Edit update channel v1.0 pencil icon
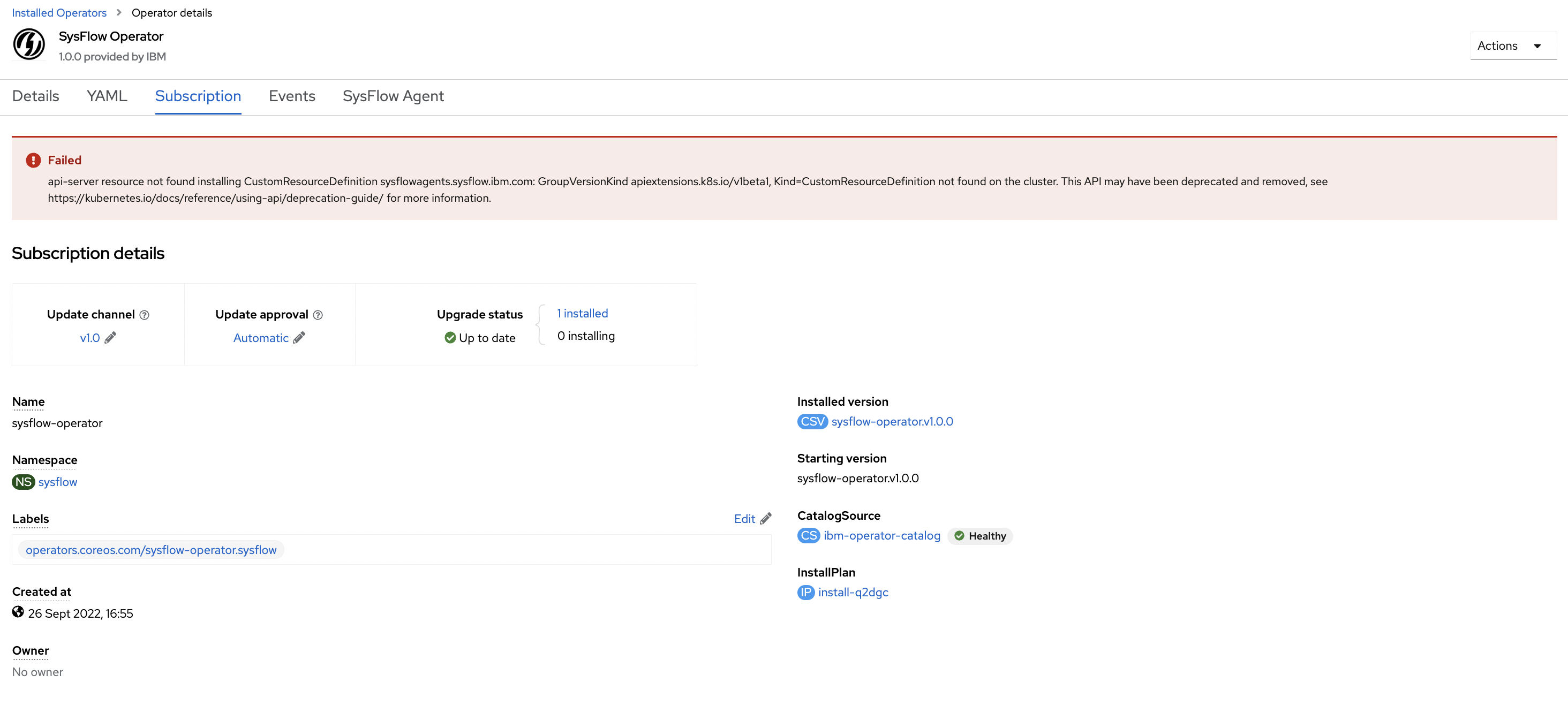This screenshot has width=1568, height=713. point(110,338)
